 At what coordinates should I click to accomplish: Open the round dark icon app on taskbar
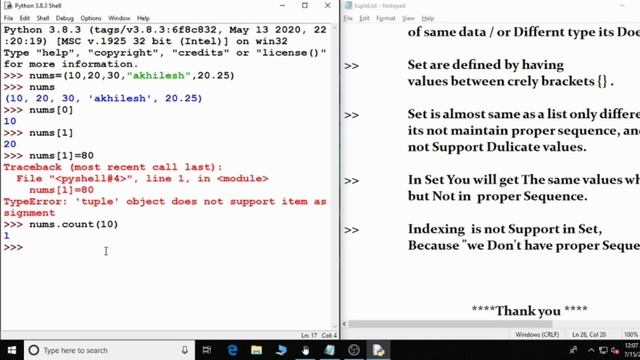pyautogui.click(x=354, y=350)
